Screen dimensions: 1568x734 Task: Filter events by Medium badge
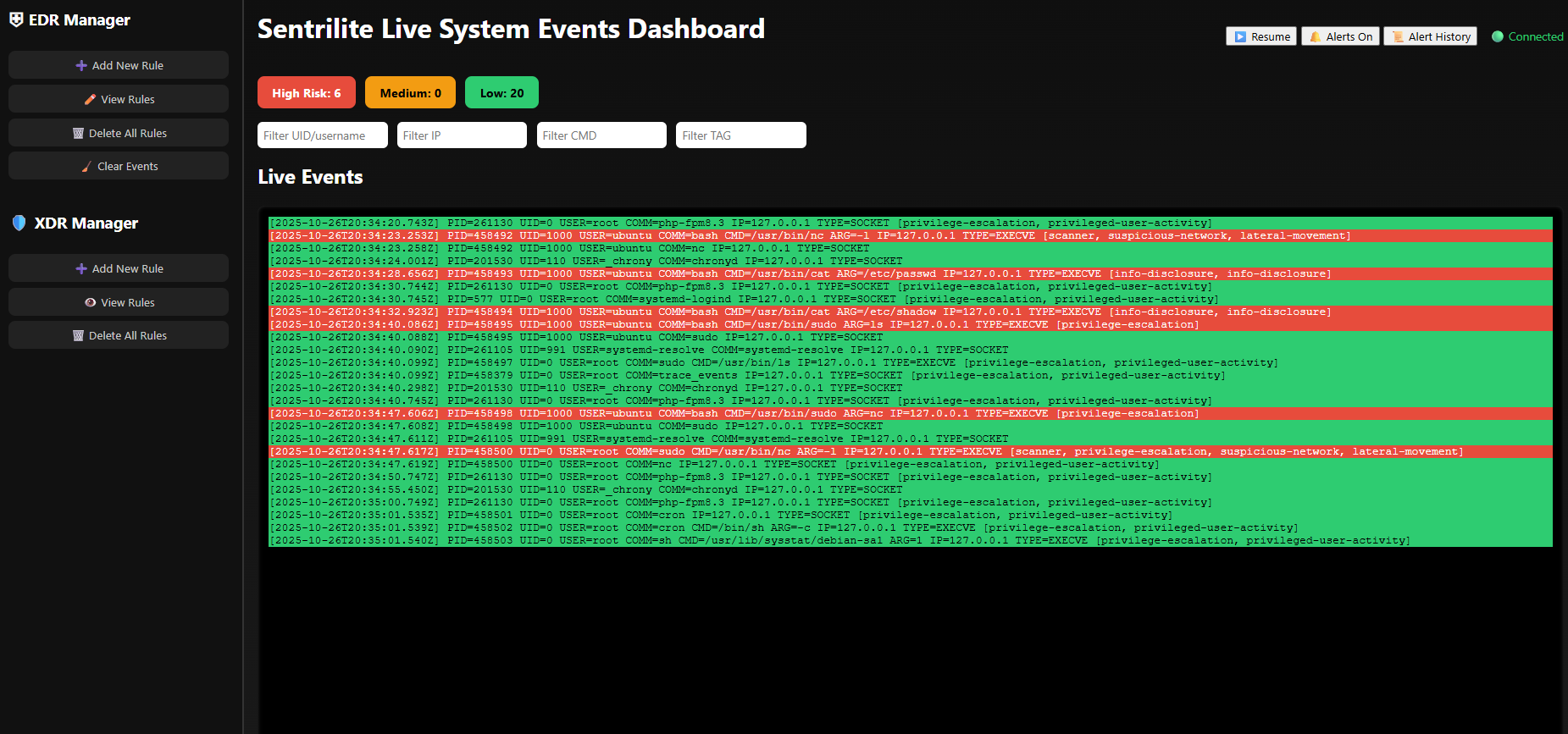[410, 92]
